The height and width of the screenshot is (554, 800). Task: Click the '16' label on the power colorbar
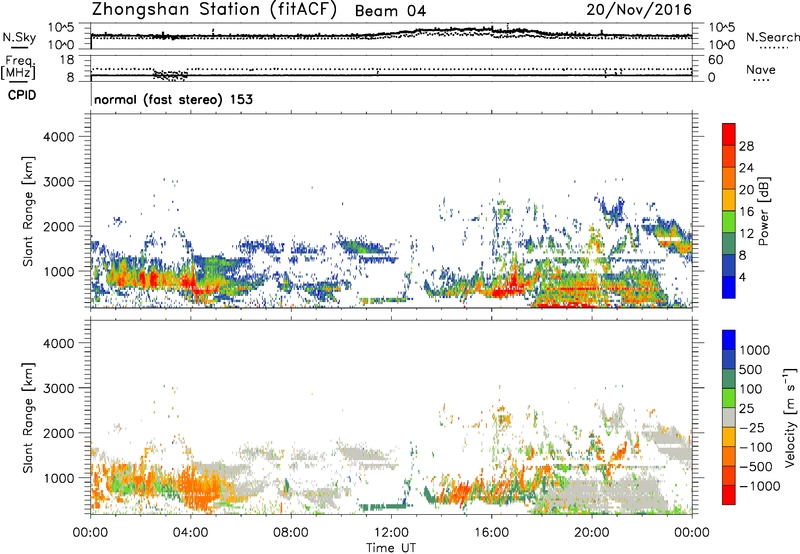pos(746,212)
